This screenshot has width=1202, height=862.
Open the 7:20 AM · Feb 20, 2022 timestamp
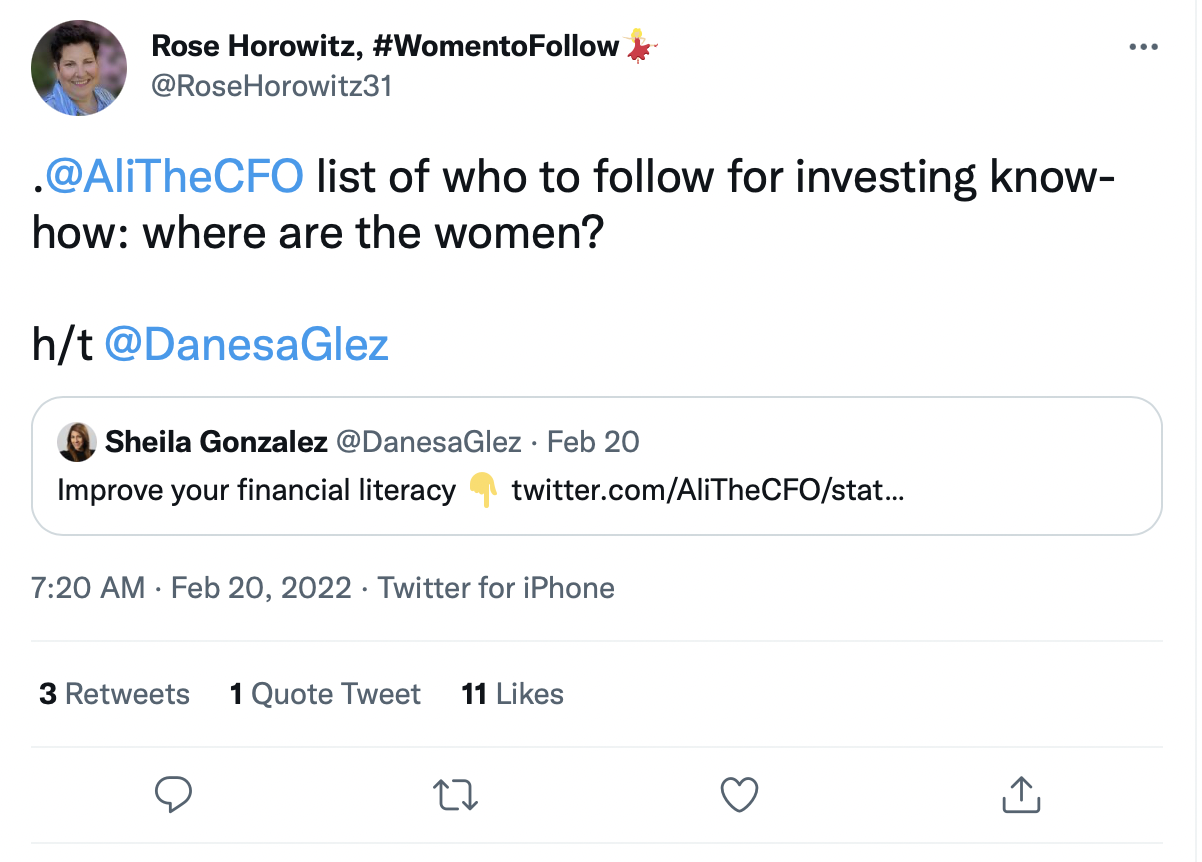tap(191, 588)
